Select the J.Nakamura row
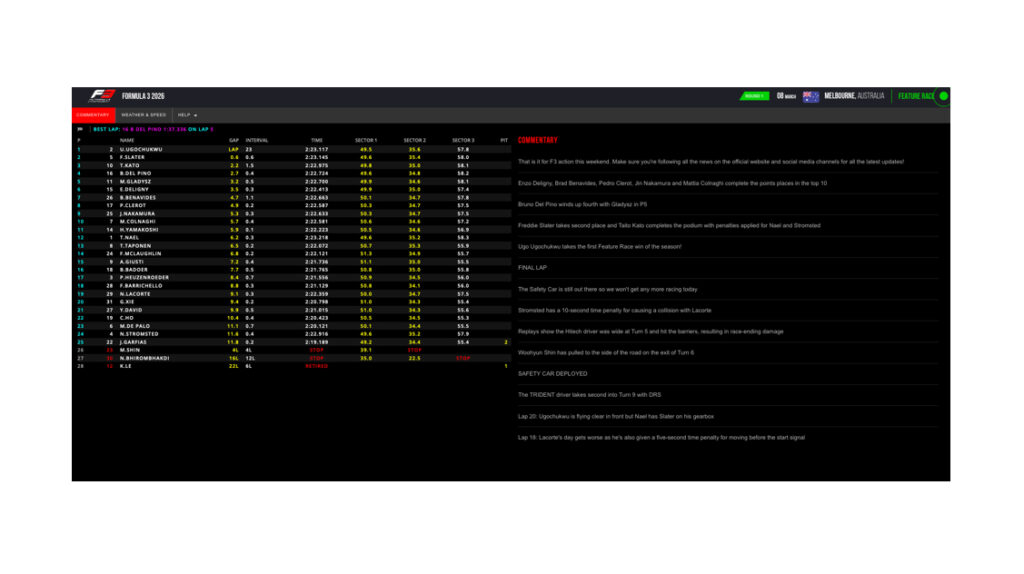 pyautogui.click(x=292, y=214)
